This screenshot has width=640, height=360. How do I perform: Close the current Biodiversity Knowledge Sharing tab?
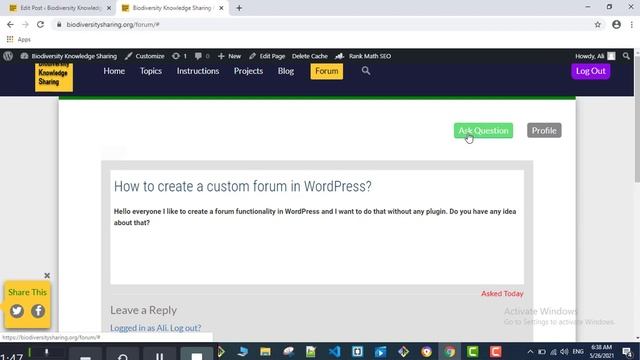pos(221,8)
